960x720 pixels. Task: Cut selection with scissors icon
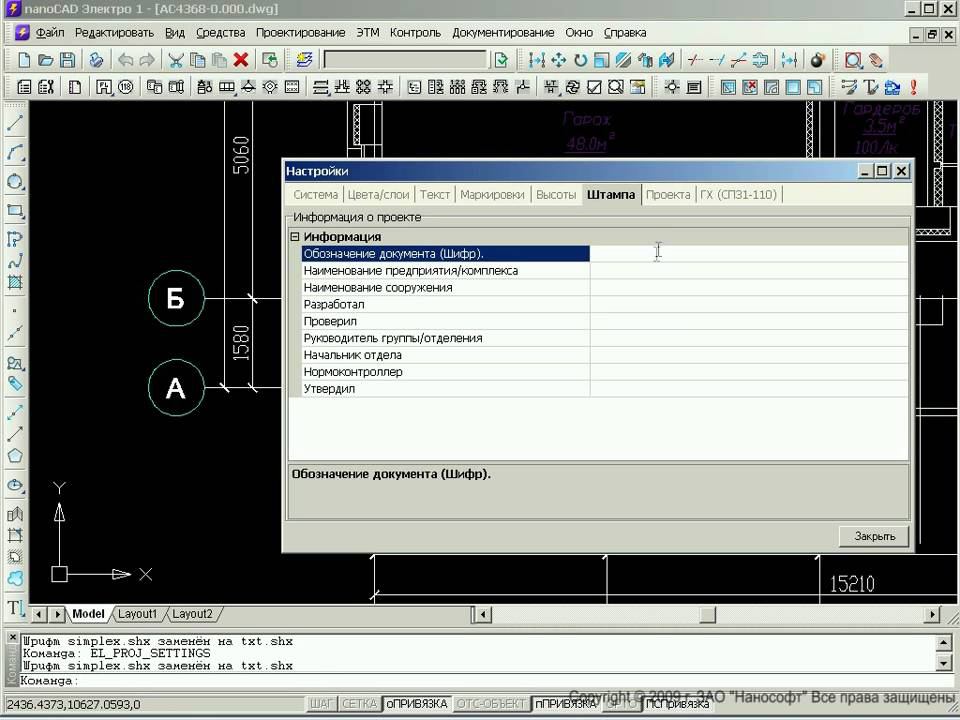176,60
